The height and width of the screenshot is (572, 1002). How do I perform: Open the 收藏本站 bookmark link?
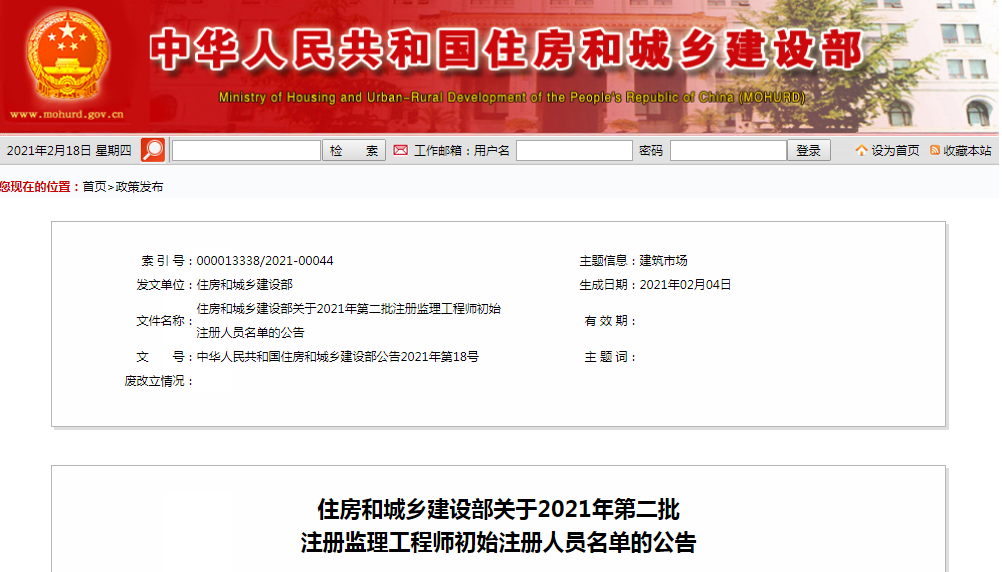(967, 150)
